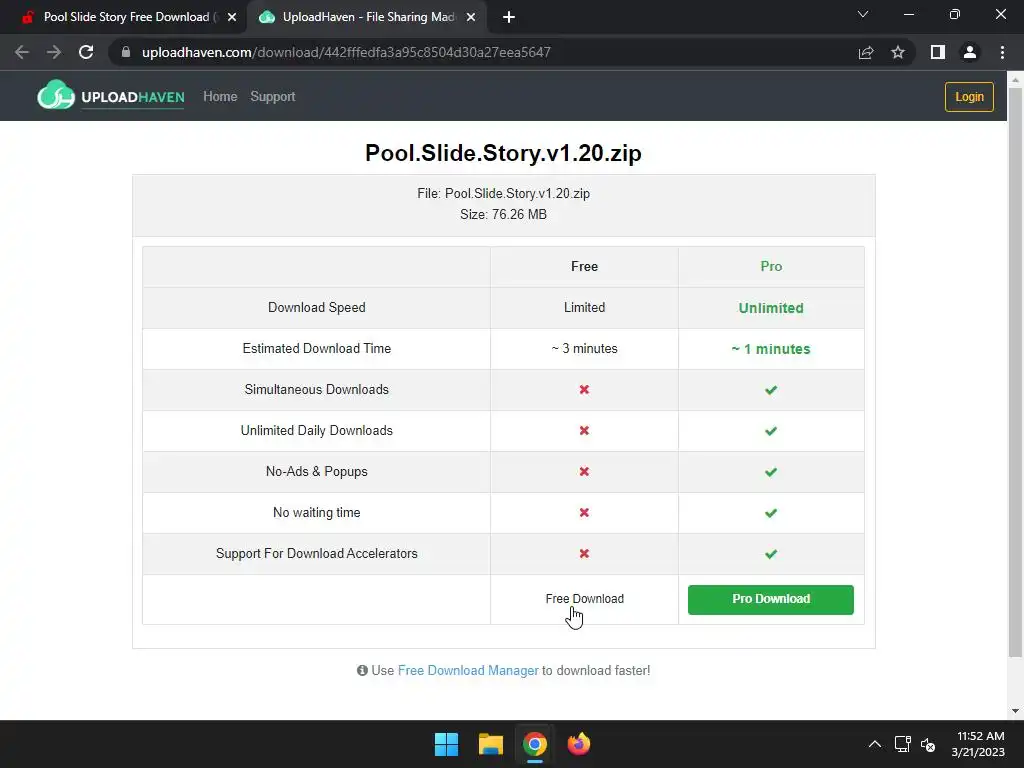Click the info icon beside Free Download Manager text

[x=362, y=671]
